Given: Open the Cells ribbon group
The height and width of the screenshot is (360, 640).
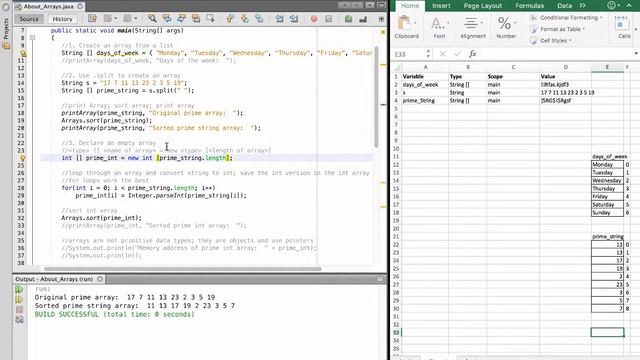Looking at the screenshot, I should [623, 28].
